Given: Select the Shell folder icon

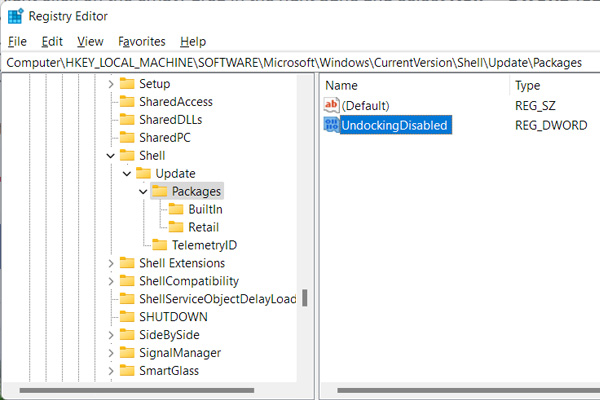Looking at the screenshot, I should pos(127,155).
